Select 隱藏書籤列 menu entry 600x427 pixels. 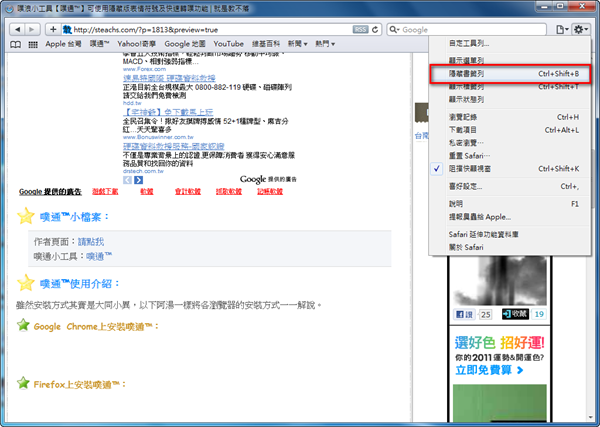510,73
